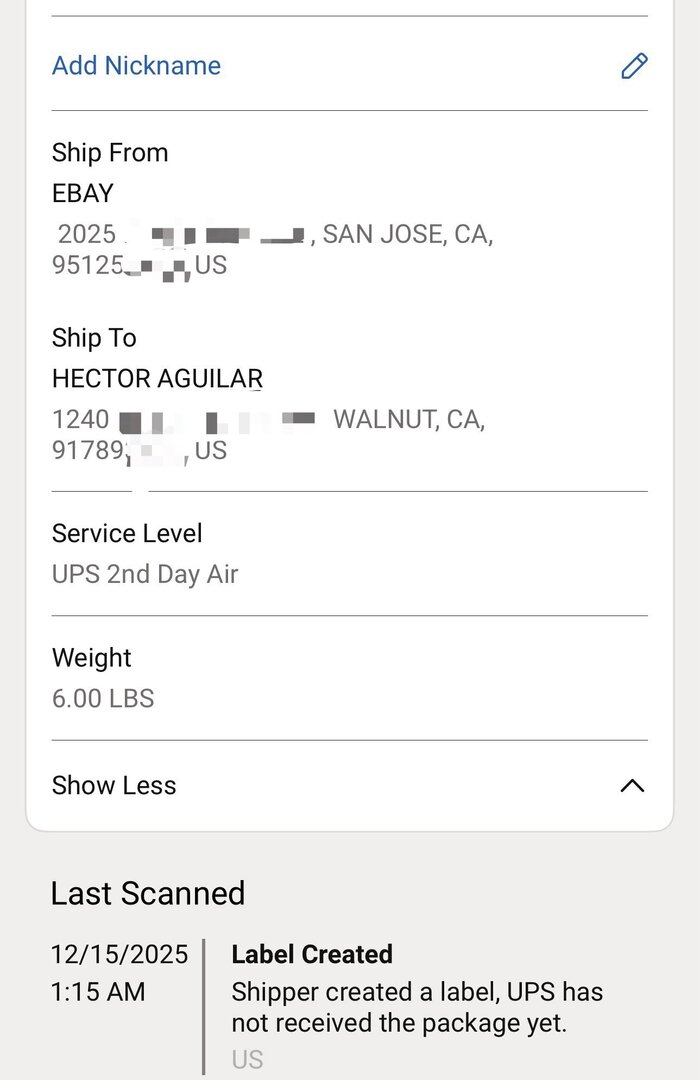700x1080 pixels.
Task: Click the Ship To section heading
Action: [94, 338]
